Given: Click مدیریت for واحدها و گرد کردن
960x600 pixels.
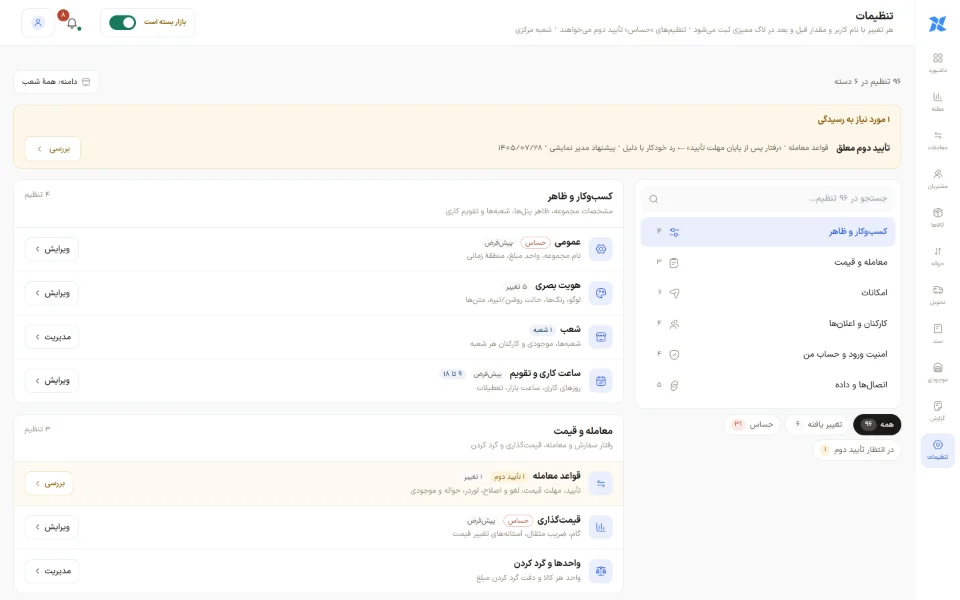Looking at the screenshot, I should tap(52, 571).
